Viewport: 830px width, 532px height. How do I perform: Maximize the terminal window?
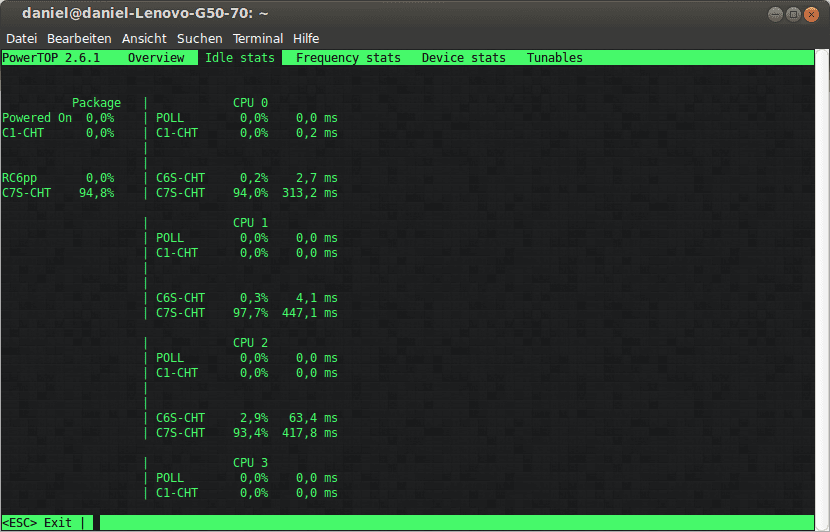793,14
